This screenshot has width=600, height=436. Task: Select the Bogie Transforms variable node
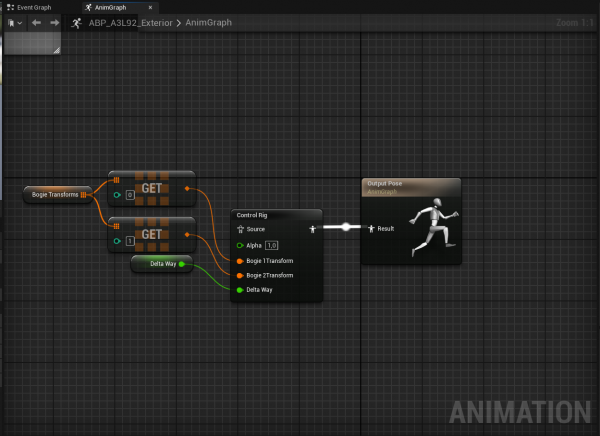point(52,194)
